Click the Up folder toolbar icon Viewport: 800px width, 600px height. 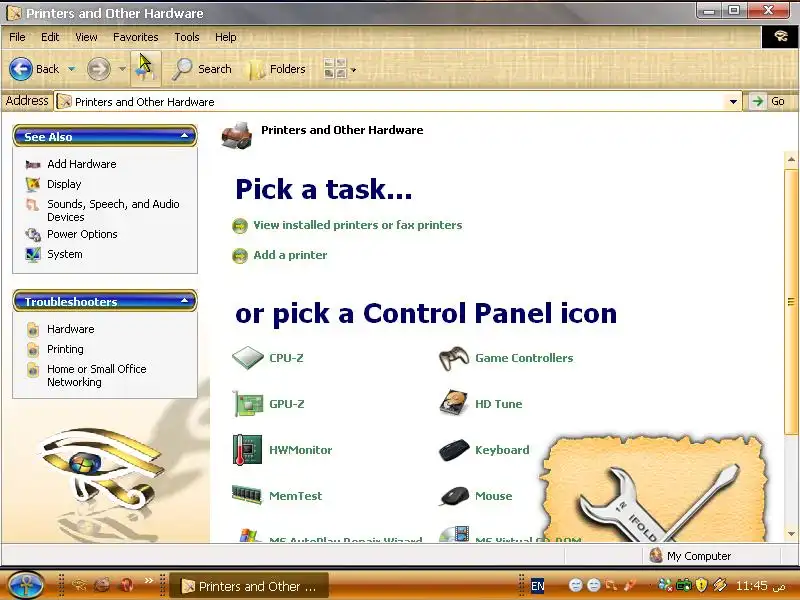[x=145, y=69]
